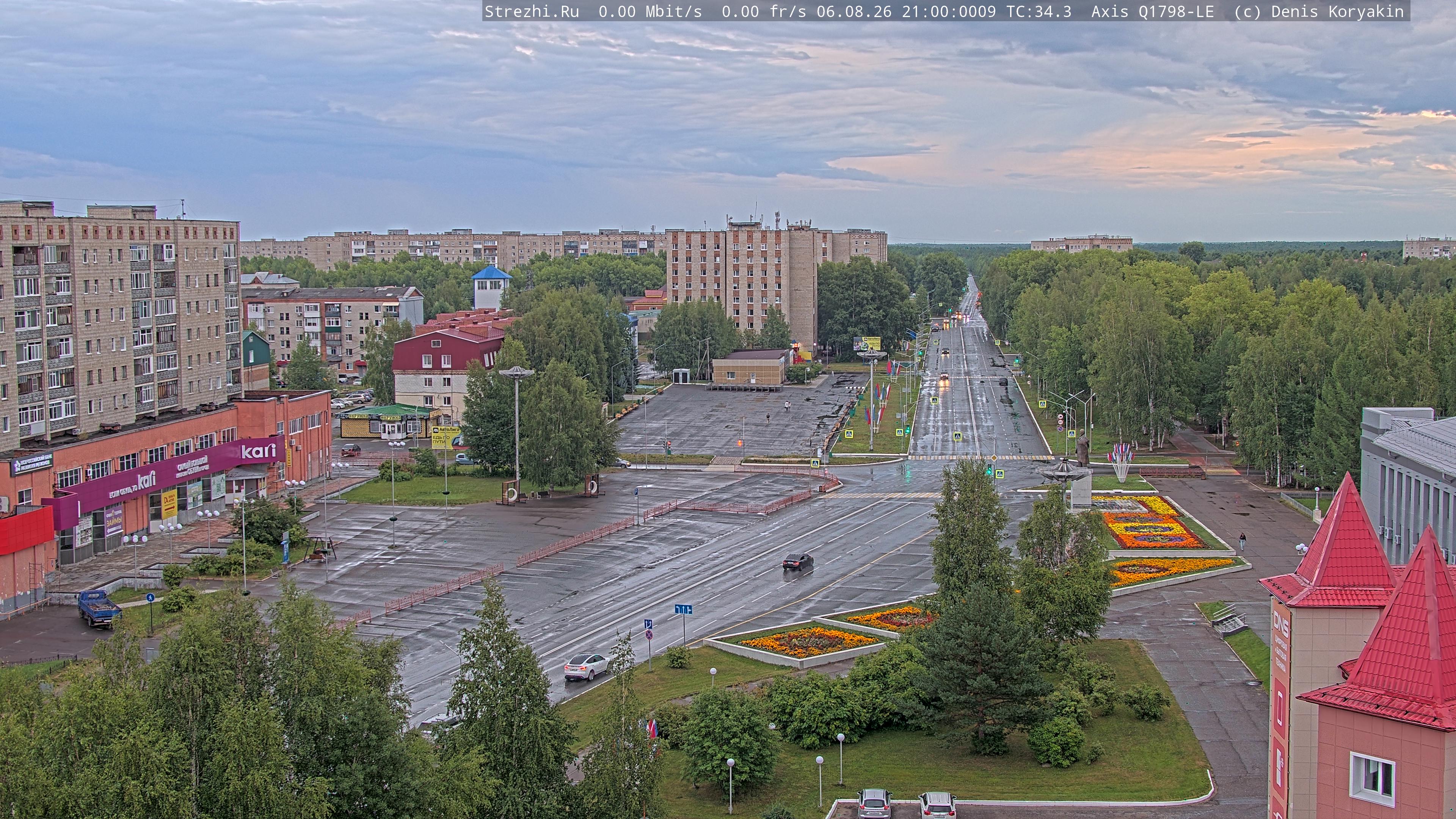Click the "Strezhi.Ru" overlay text
This screenshot has width=1456, height=819.
532,12
